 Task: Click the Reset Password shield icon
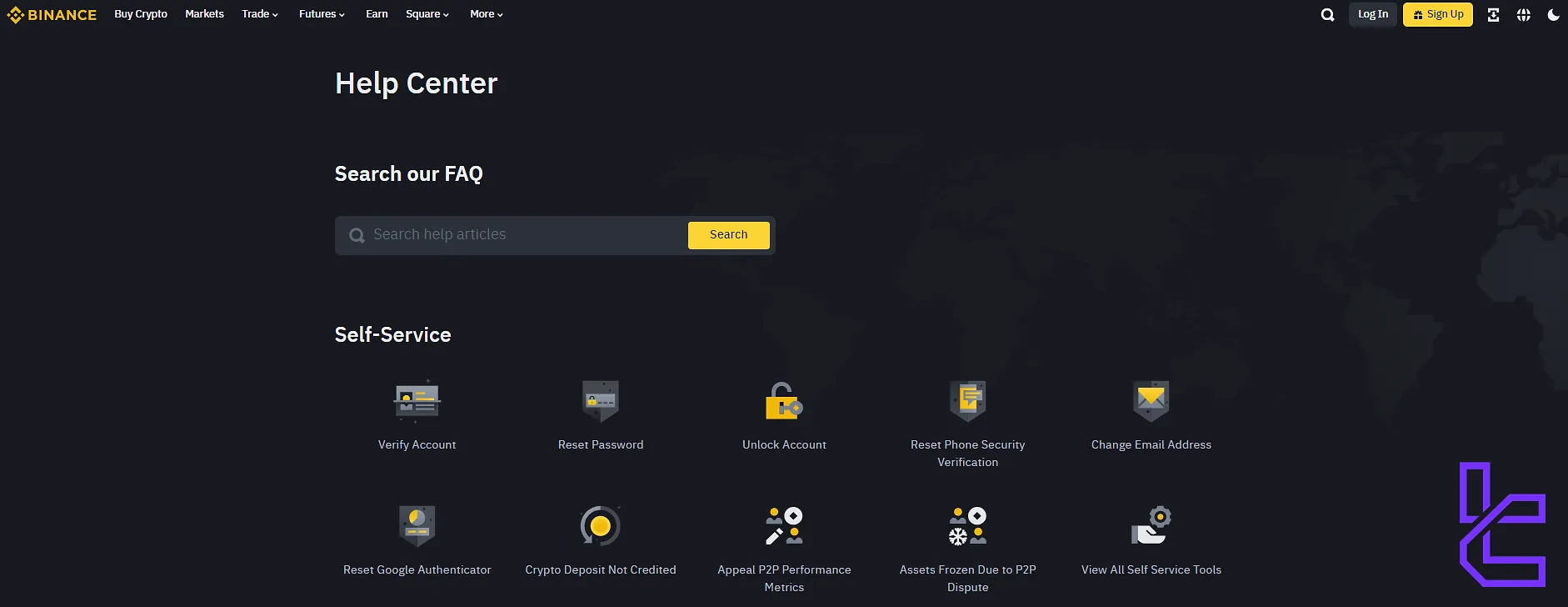(601, 401)
